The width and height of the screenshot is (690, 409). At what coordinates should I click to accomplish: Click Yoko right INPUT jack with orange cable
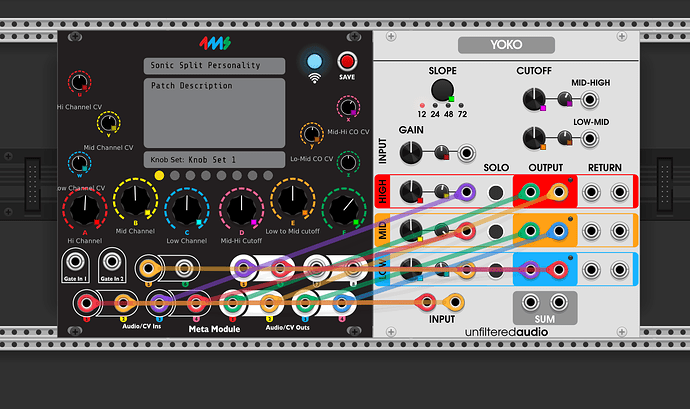(455, 302)
